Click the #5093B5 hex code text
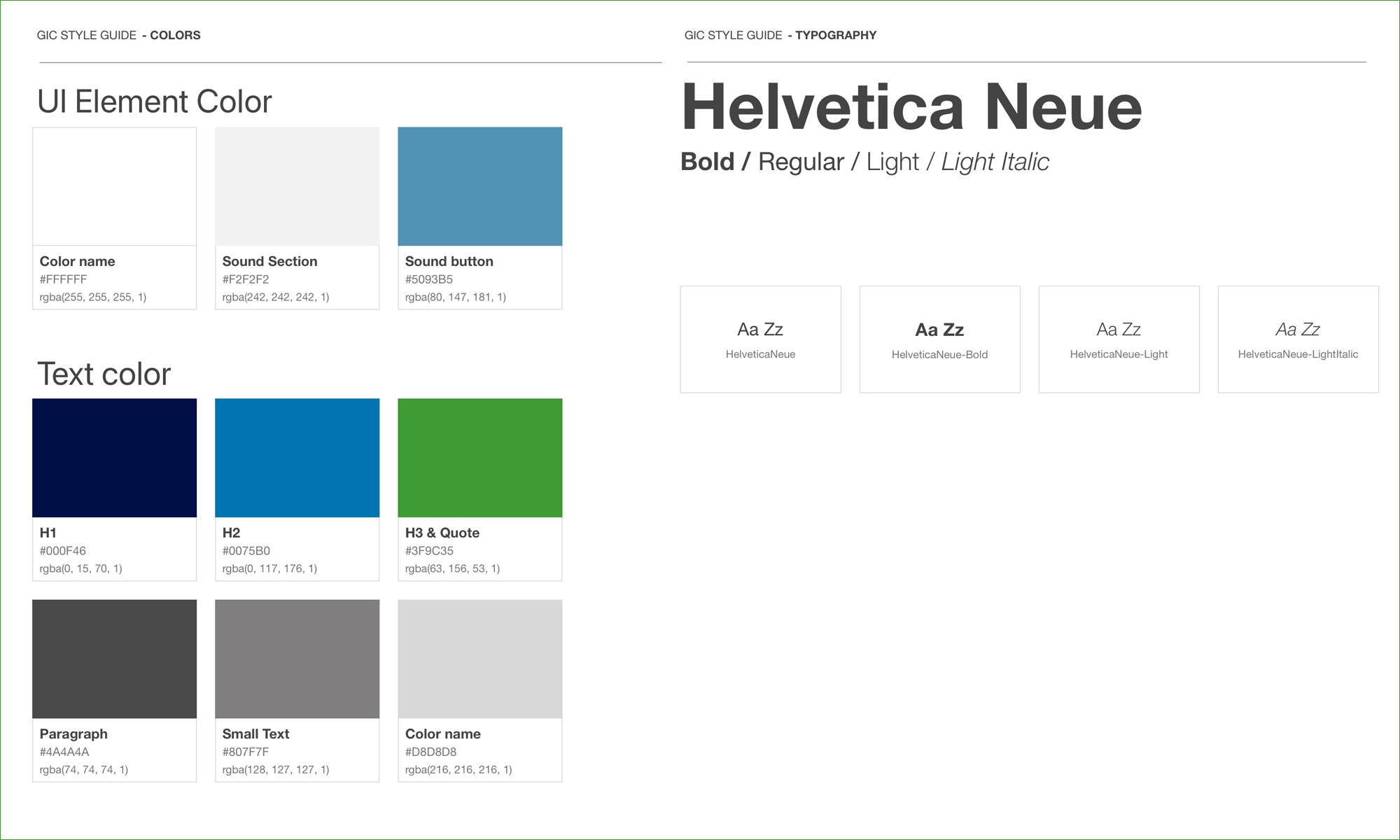This screenshot has height=840, width=1400. [429, 279]
